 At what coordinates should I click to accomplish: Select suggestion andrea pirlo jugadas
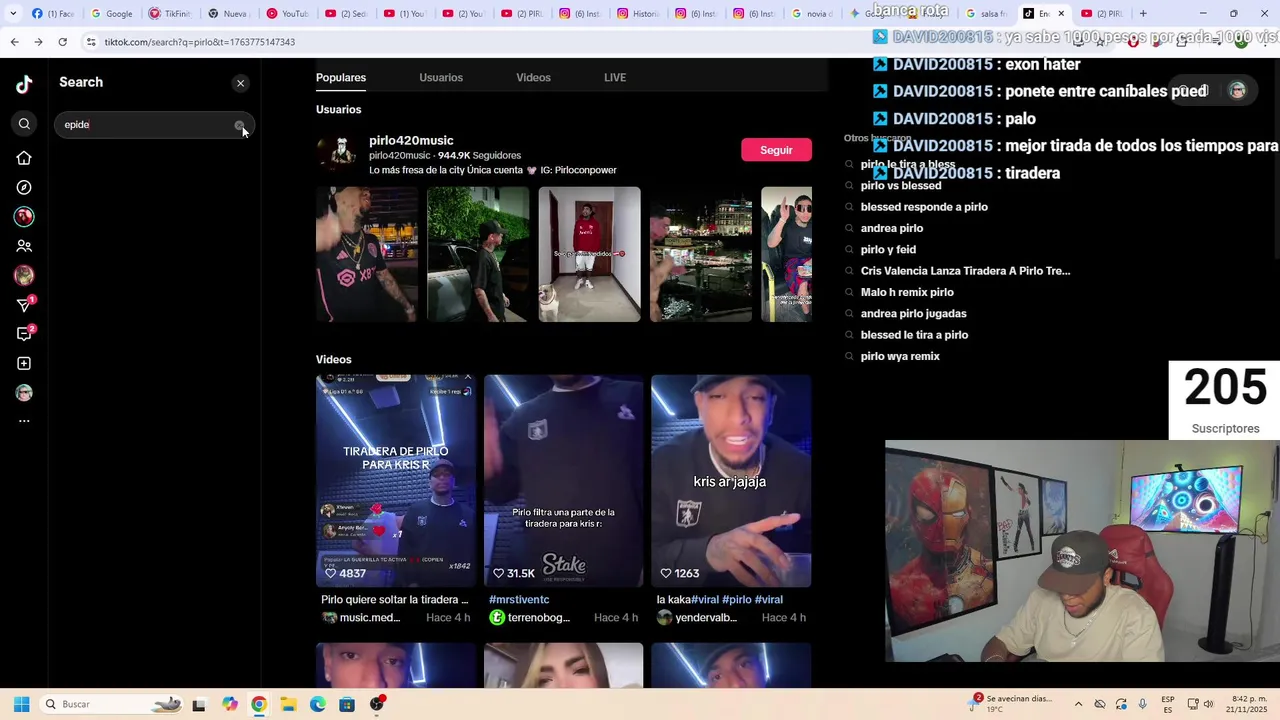pos(914,314)
